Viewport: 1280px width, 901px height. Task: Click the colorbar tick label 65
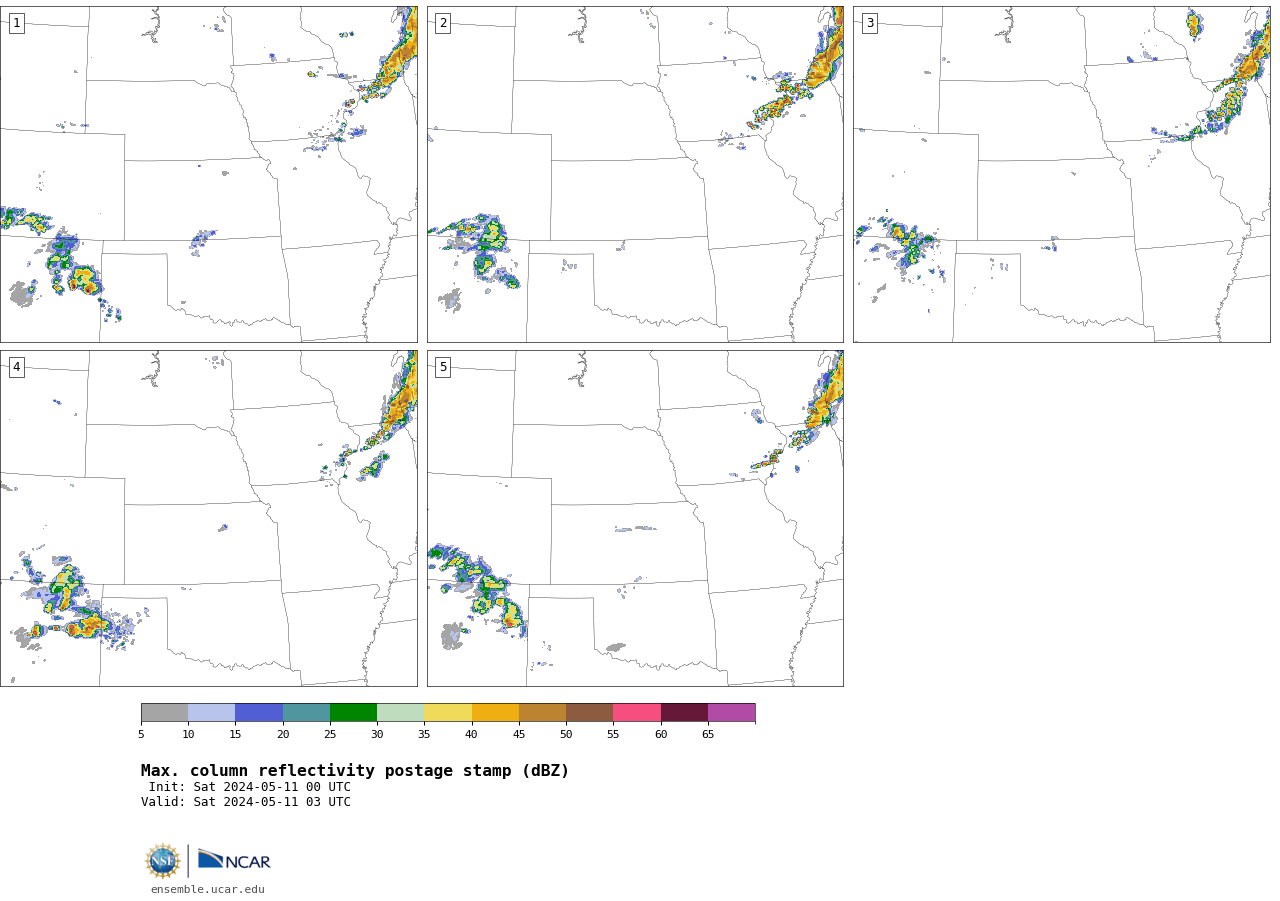point(708,735)
